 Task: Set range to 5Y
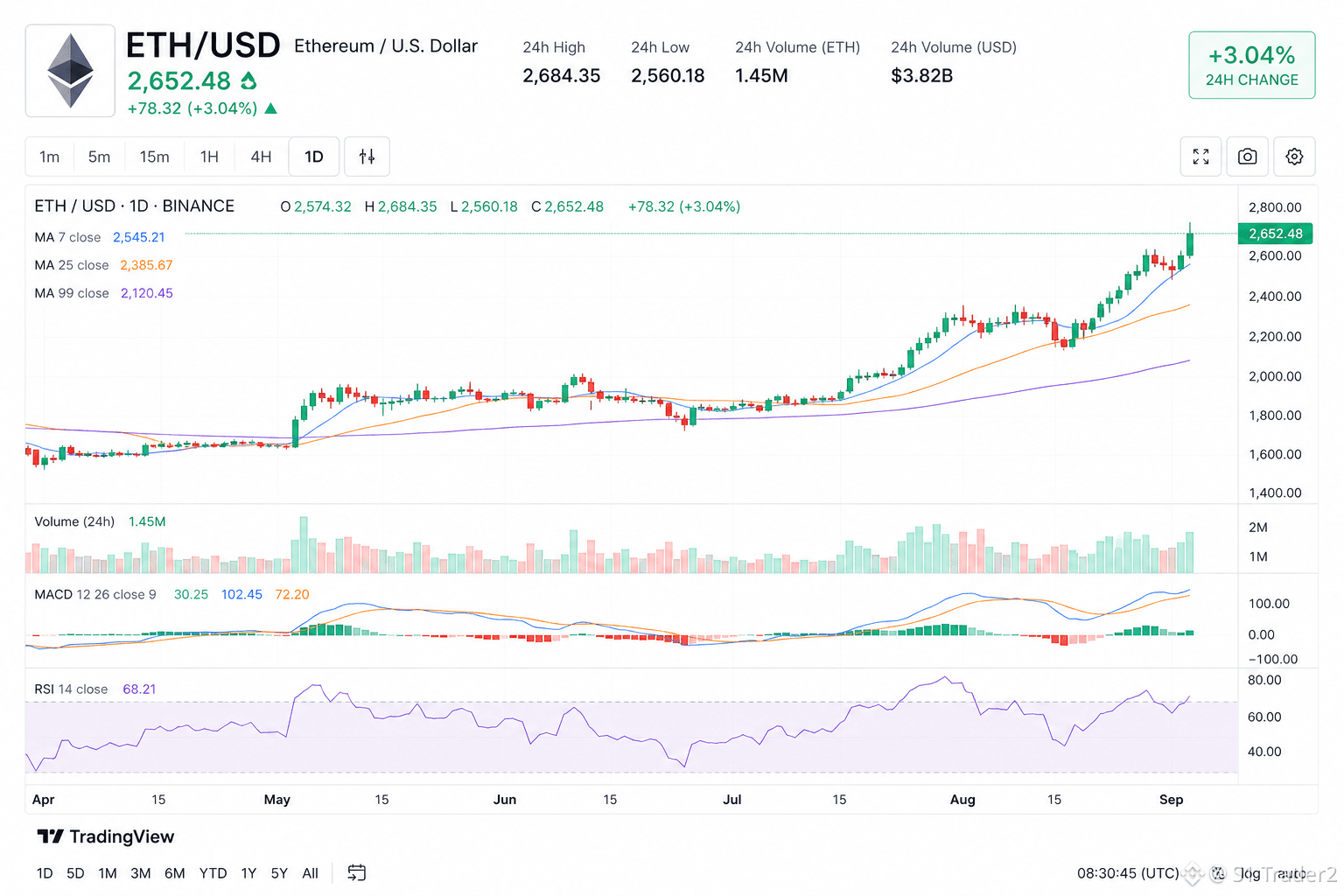(x=279, y=873)
